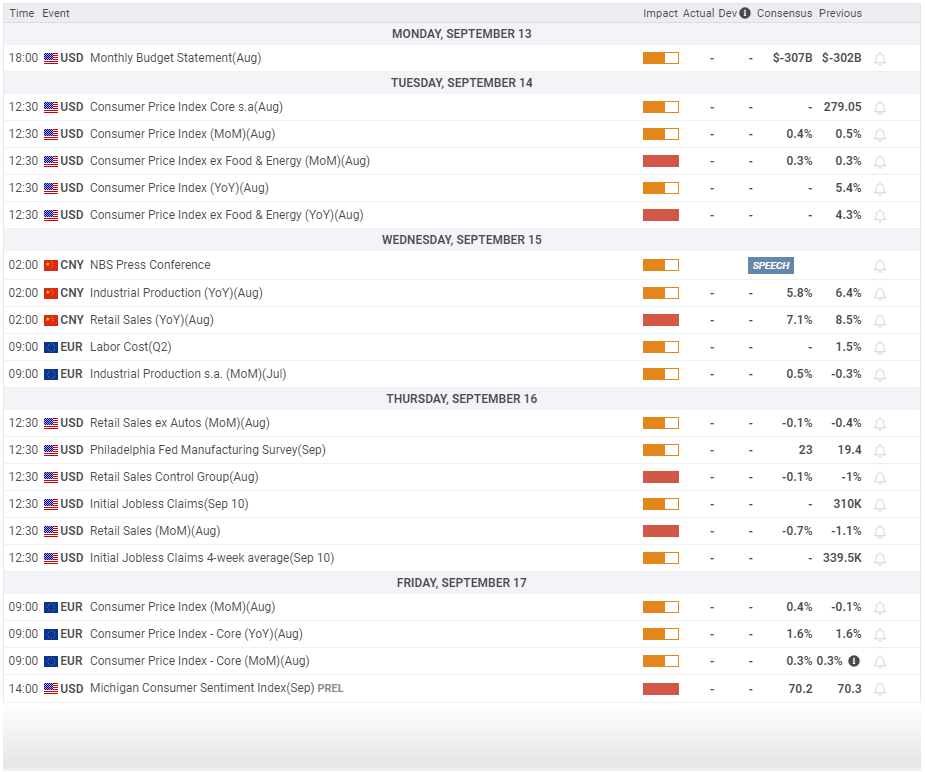The width and height of the screenshot is (925, 772).
Task: Click bell for EUR CPI - Core (YoY)
Action: coord(880,635)
